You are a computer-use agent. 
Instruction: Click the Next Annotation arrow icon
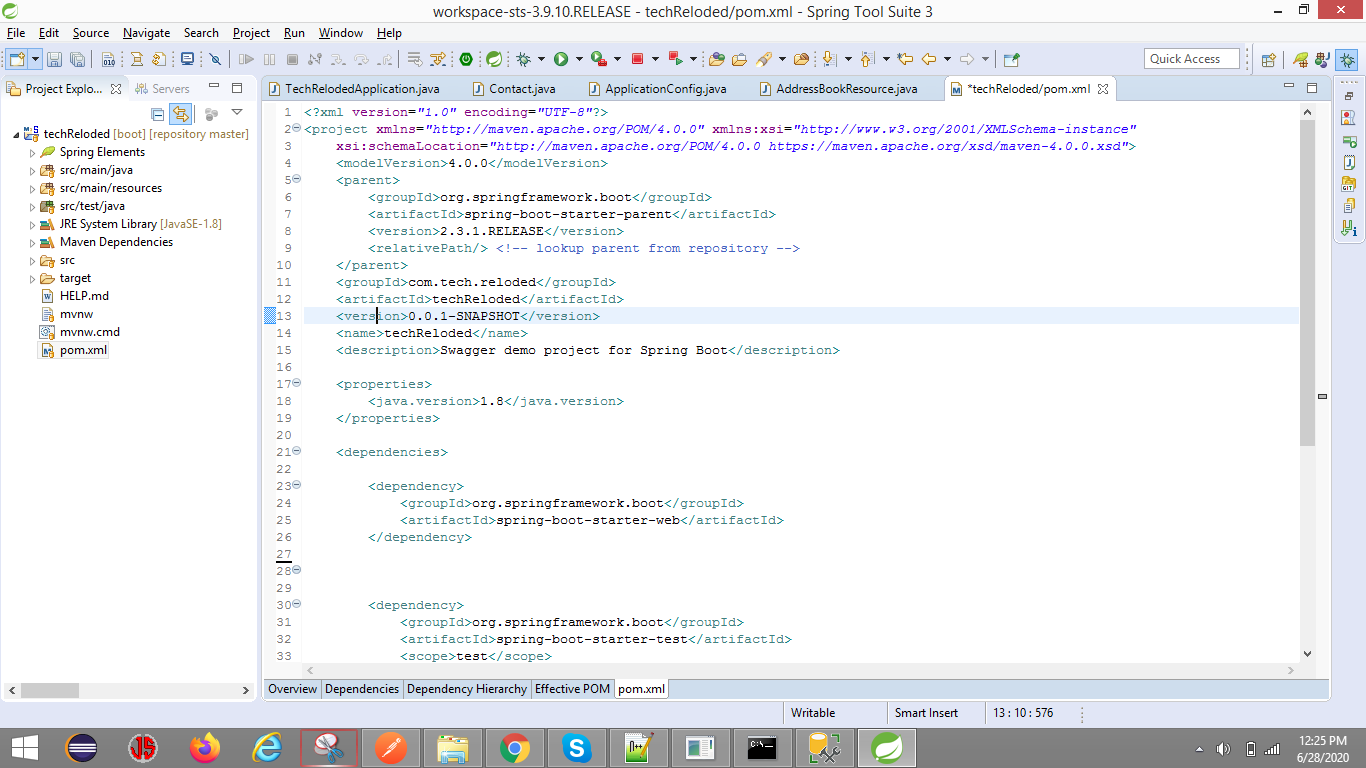(x=829, y=59)
